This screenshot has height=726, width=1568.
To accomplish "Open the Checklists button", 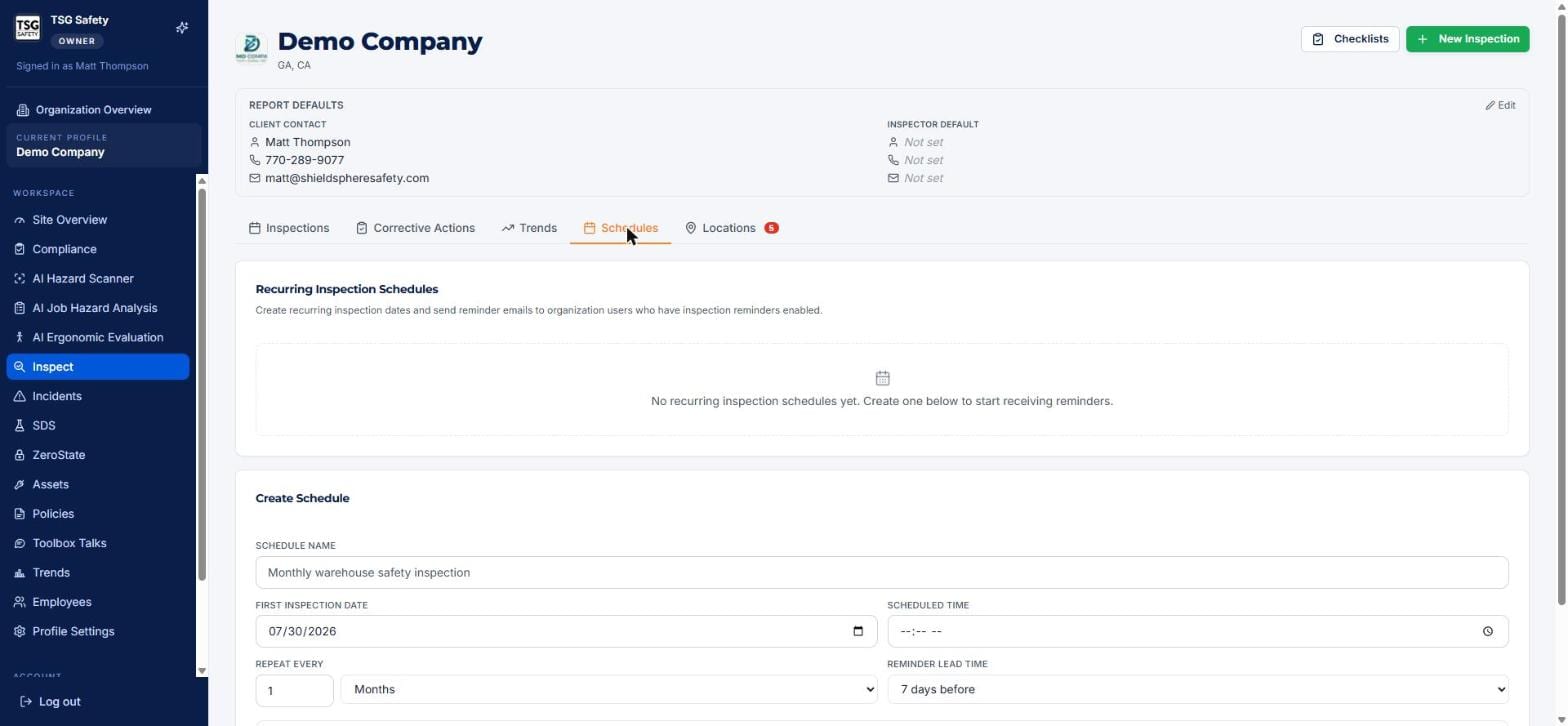I will pyautogui.click(x=1350, y=39).
